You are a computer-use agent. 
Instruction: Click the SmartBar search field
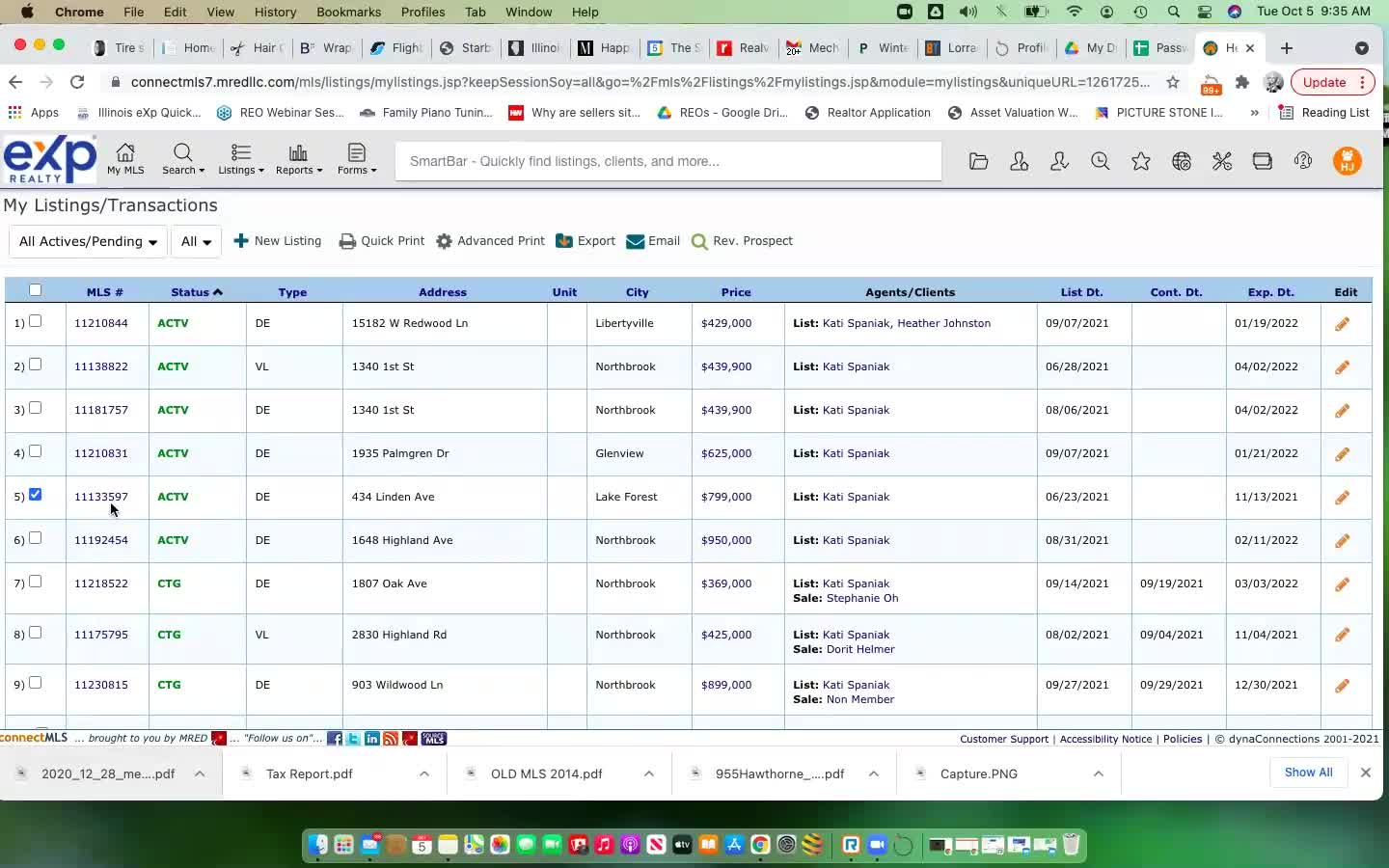coord(668,161)
